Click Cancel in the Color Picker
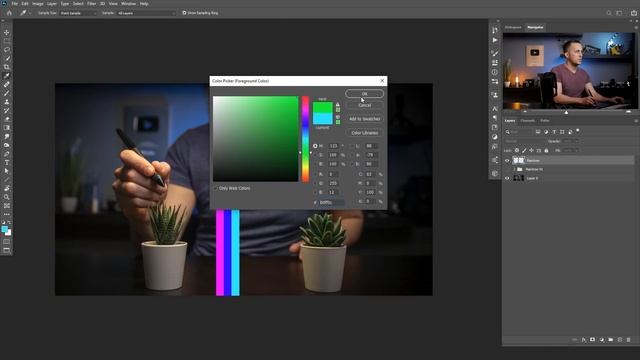Screen dimensions: 640x360 pyautogui.click(x=364, y=105)
